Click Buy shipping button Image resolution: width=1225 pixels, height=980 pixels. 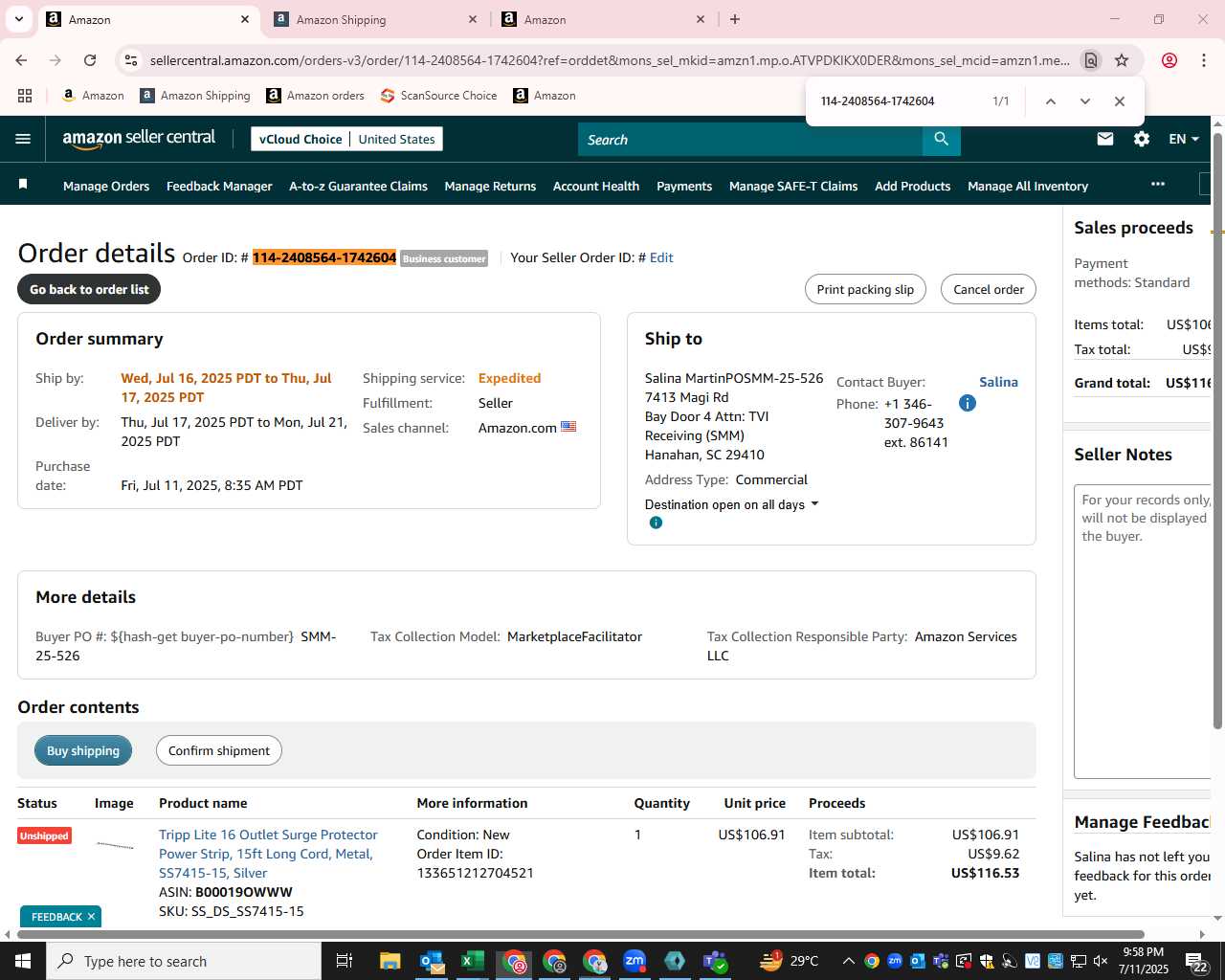pos(83,750)
